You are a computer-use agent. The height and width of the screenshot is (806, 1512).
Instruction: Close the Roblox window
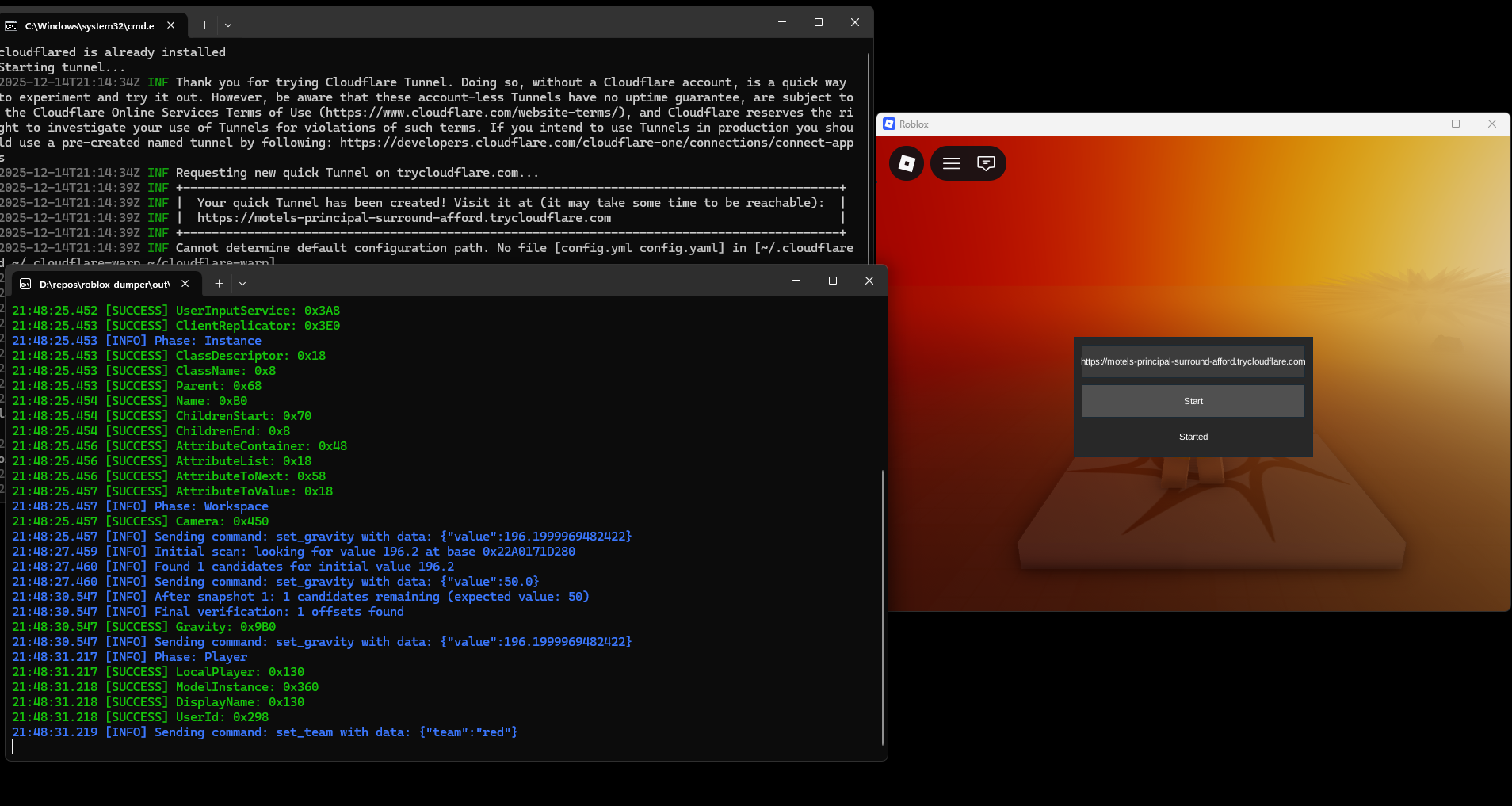tap(1492, 124)
